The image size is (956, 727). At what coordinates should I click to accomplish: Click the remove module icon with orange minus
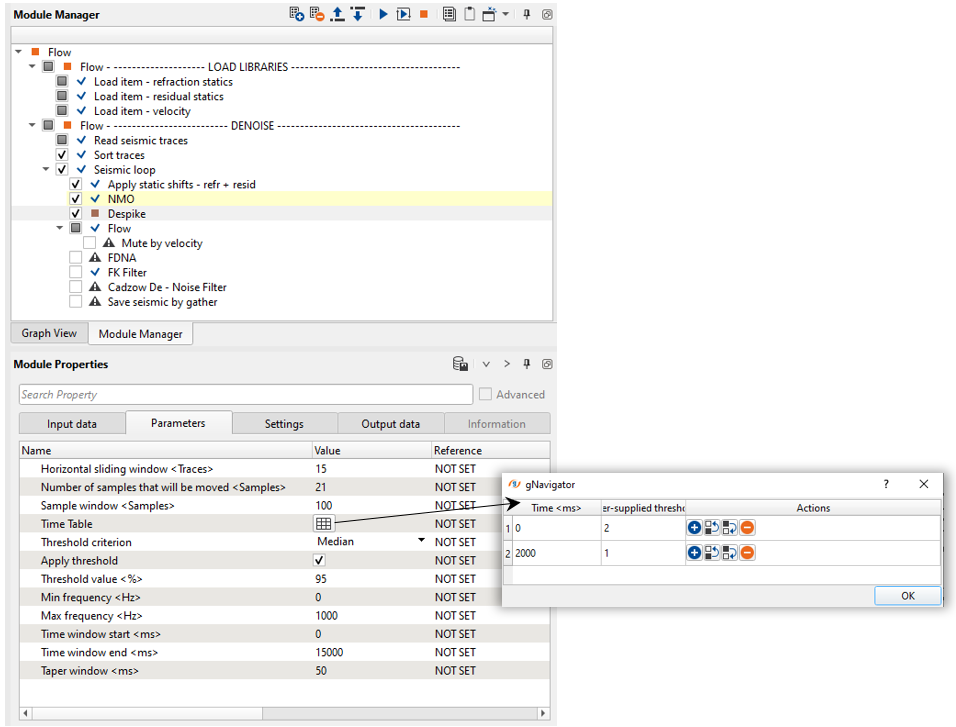317,14
